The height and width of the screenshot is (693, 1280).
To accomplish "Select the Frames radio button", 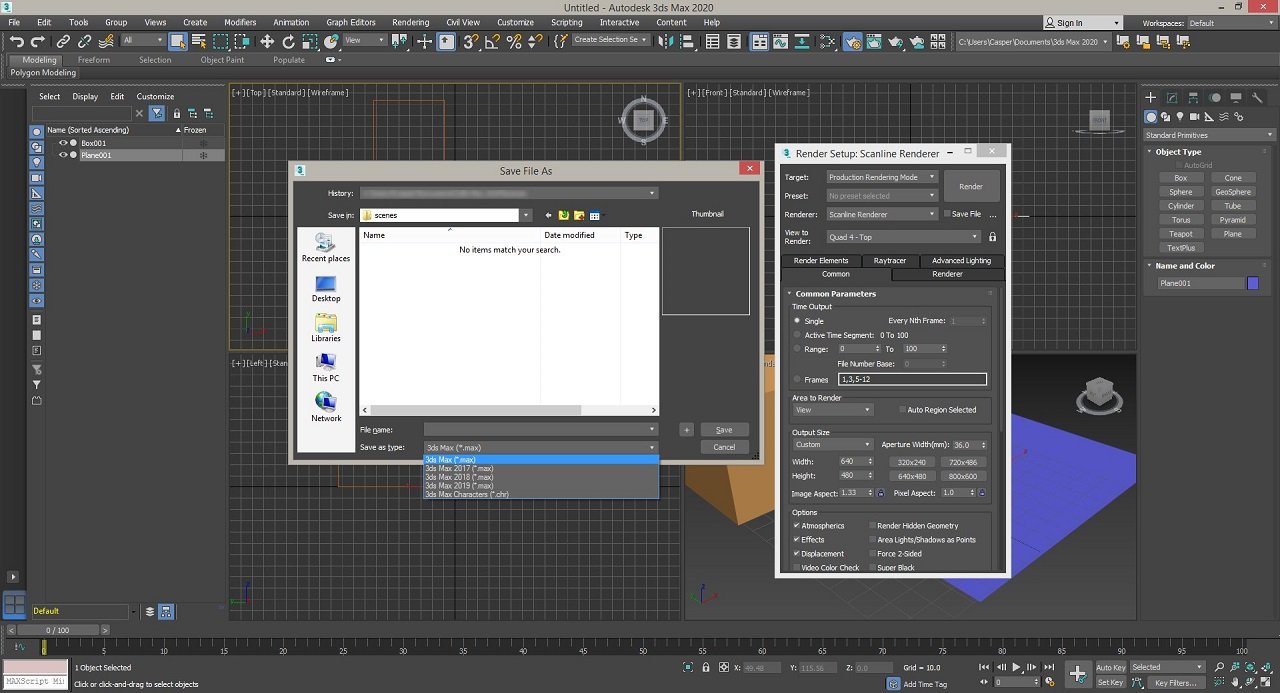I will click(x=798, y=380).
